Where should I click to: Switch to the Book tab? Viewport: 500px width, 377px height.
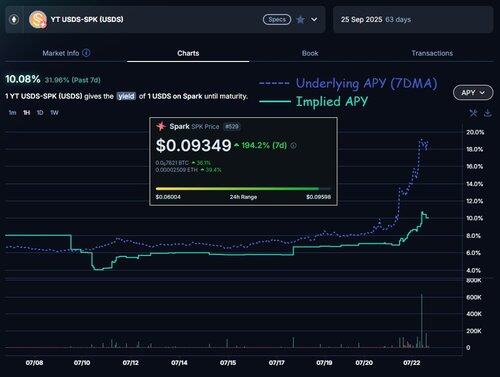[310, 53]
